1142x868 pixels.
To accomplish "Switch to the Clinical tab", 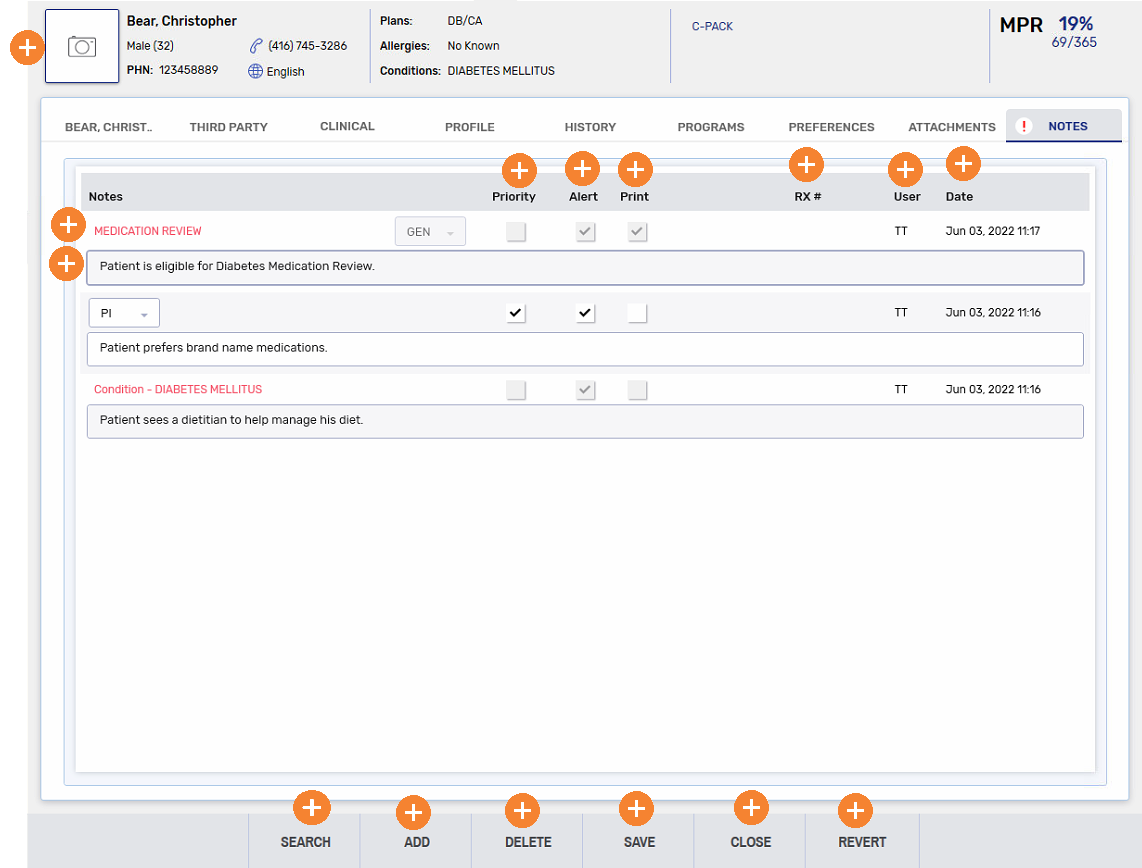I will (347, 126).
